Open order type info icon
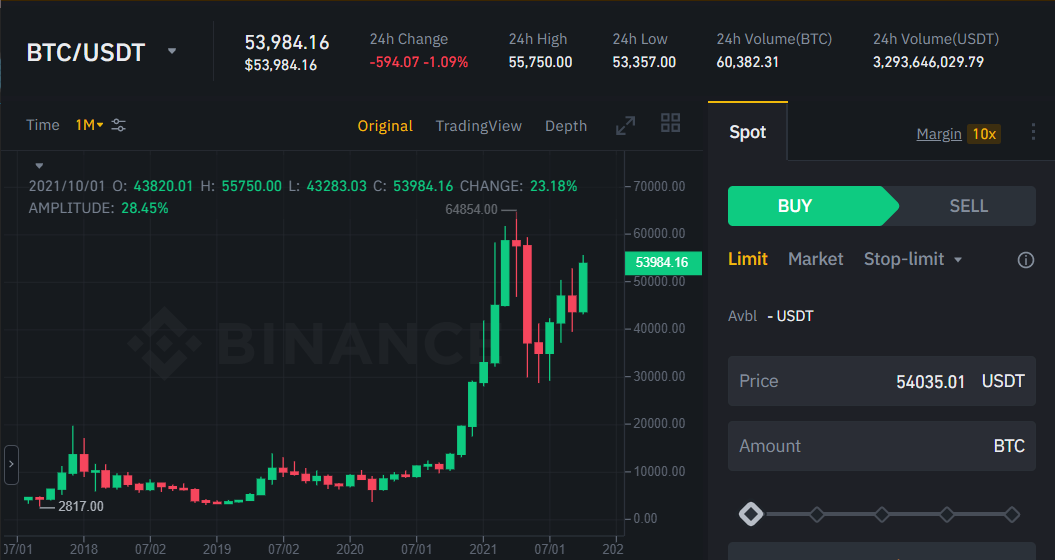The image size is (1055, 560). pos(1025,260)
